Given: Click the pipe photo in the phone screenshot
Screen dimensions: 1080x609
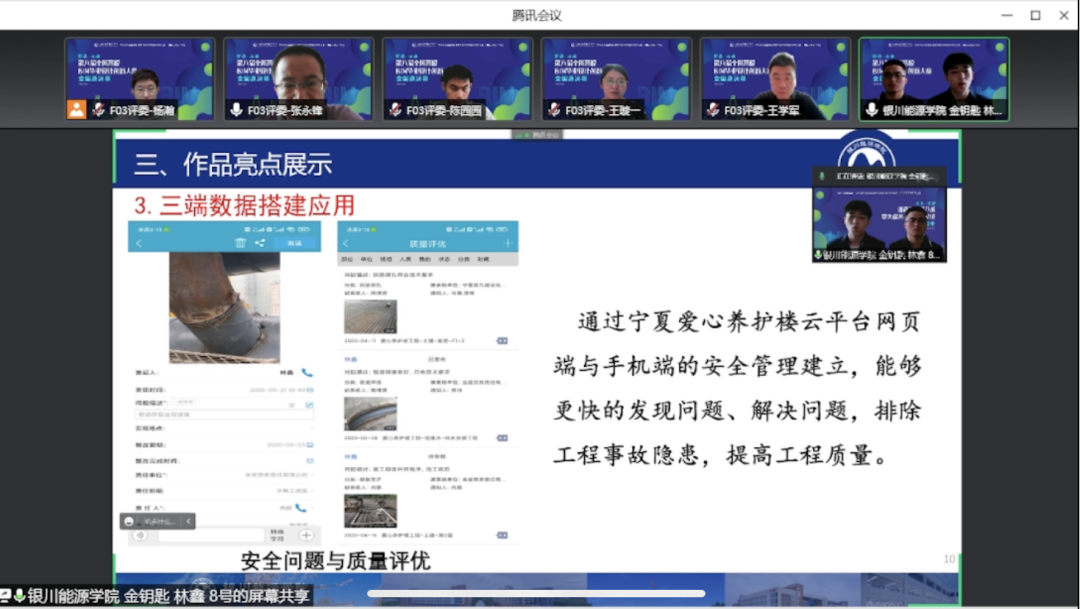Looking at the screenshot, I should [x=223, y=306].
